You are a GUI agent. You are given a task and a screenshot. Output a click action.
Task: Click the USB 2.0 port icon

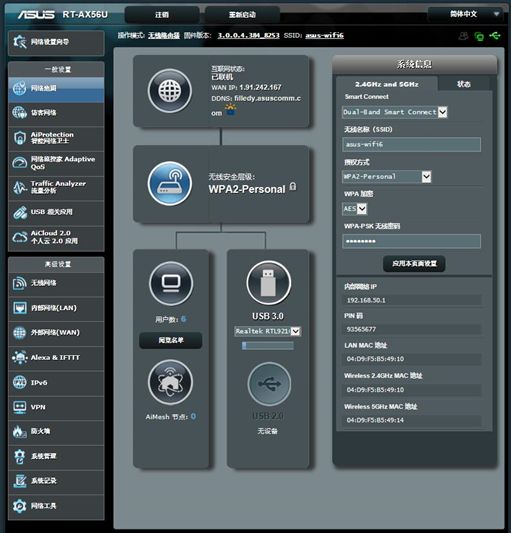coord(269,383)
